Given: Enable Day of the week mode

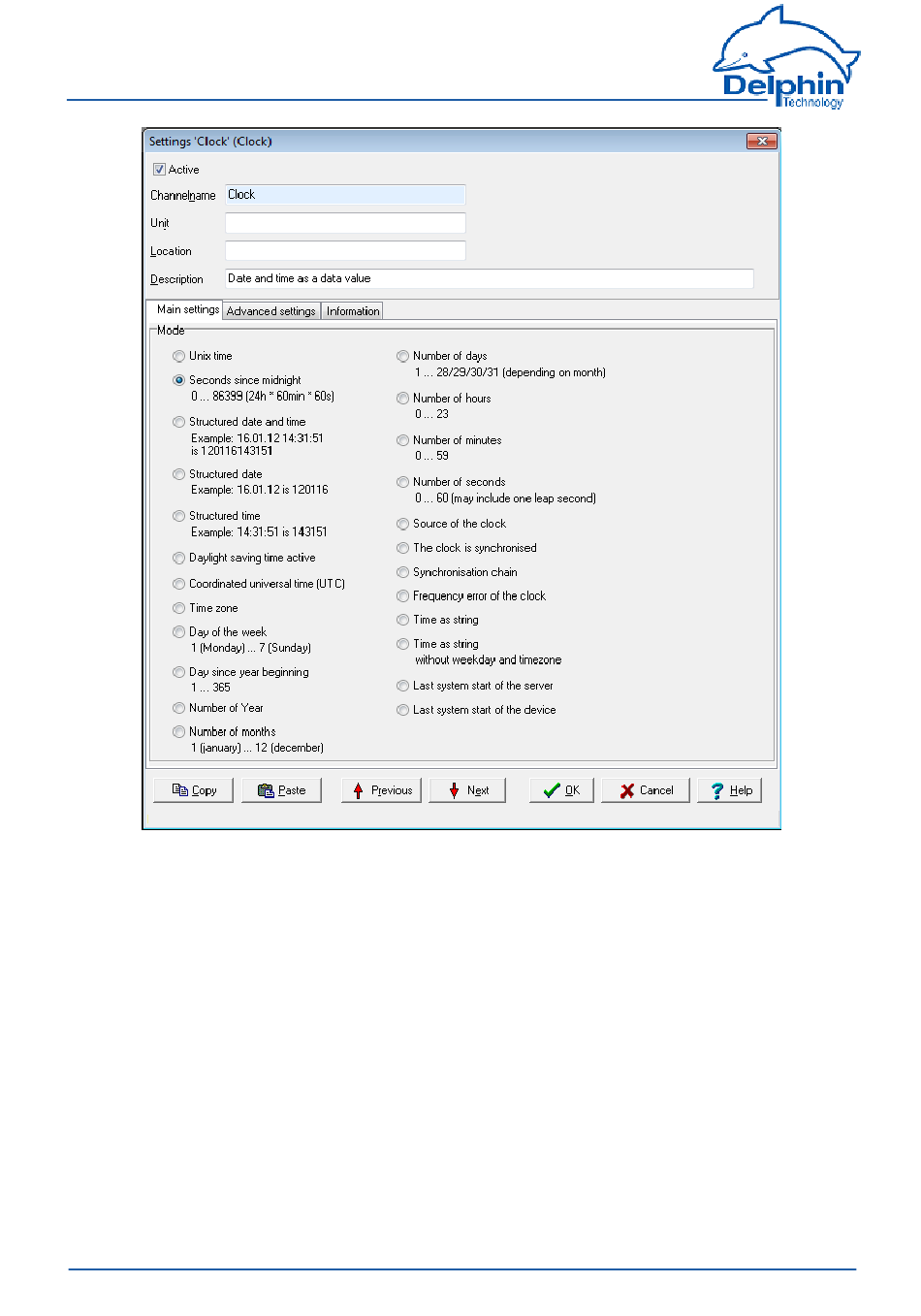Looking at the screenshot, I should [x=179, y=632].
